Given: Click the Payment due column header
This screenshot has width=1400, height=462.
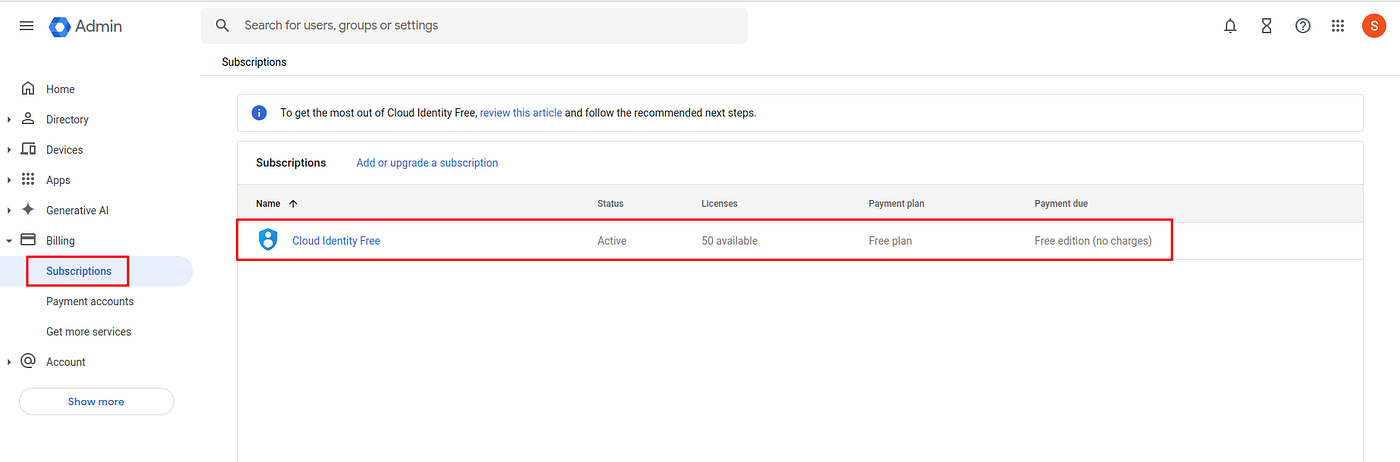Looking at the screenshot, I should pos(1061,203).
